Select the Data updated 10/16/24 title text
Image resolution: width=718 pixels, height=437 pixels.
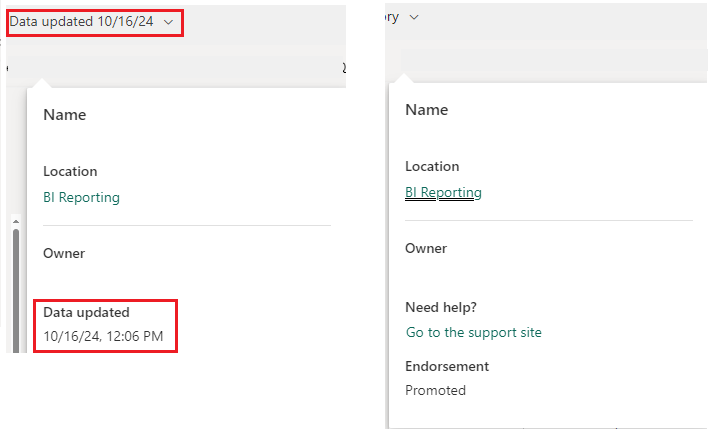[82, 22]
